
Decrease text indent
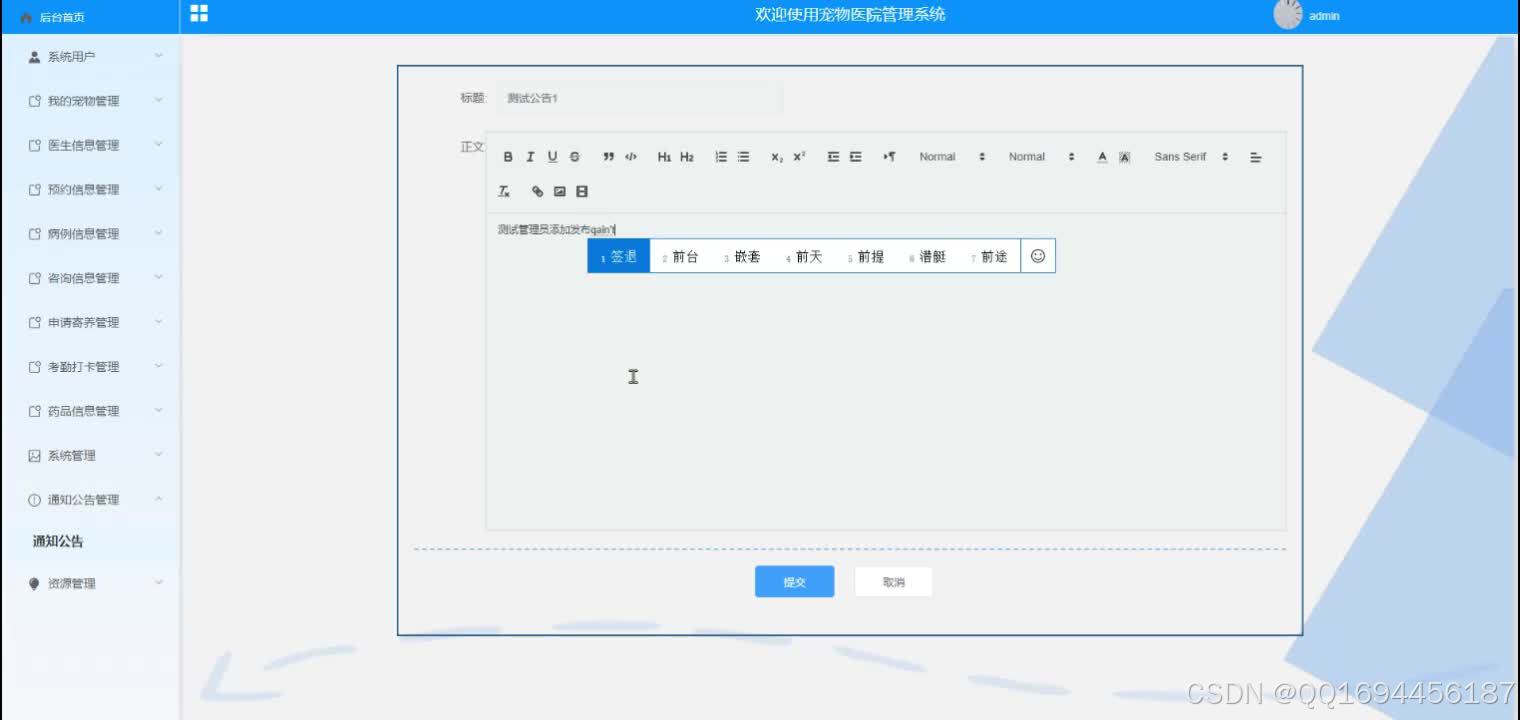[x=833, y=157]
